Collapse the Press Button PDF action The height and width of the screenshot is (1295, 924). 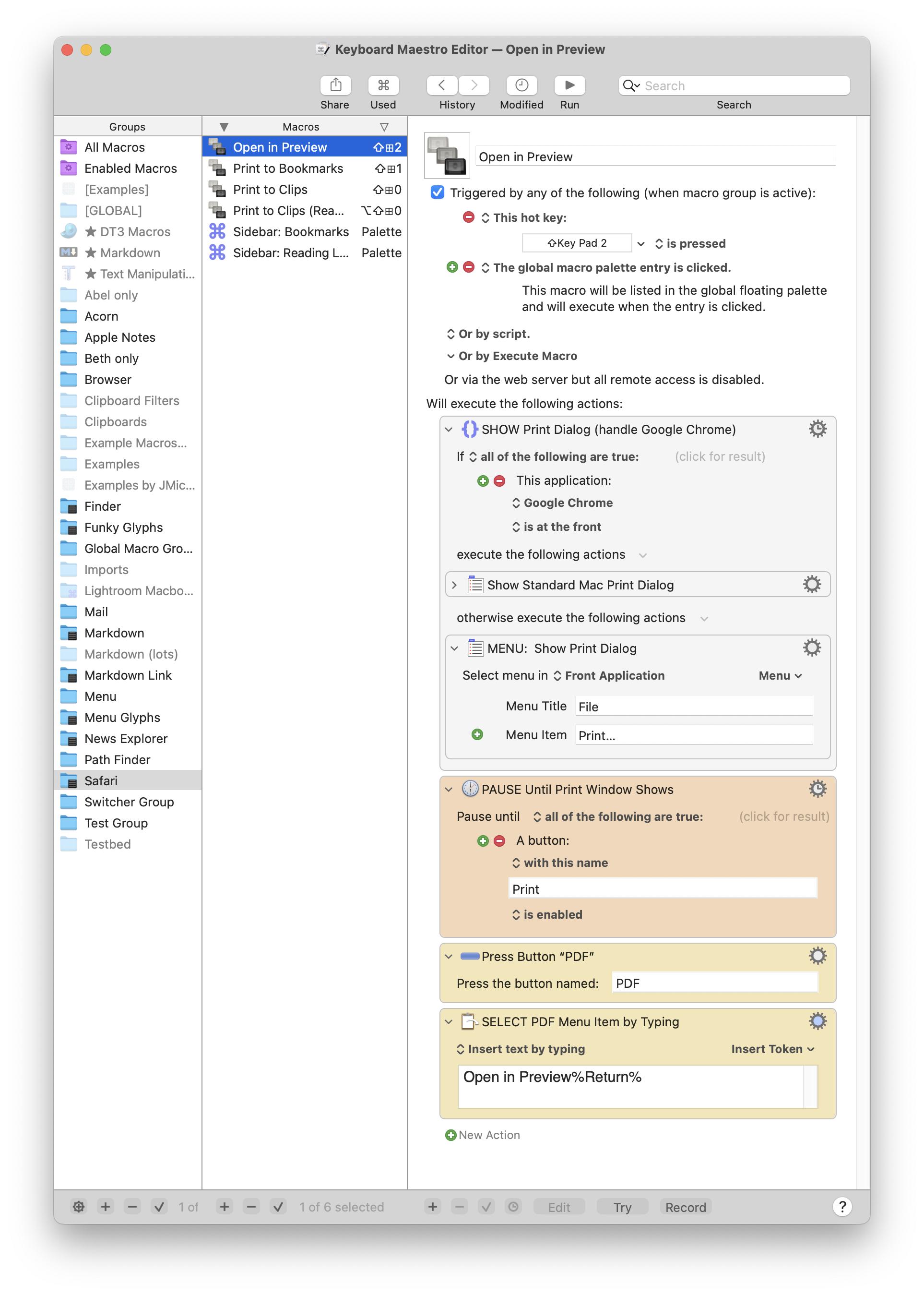click(x=449, y=957)
